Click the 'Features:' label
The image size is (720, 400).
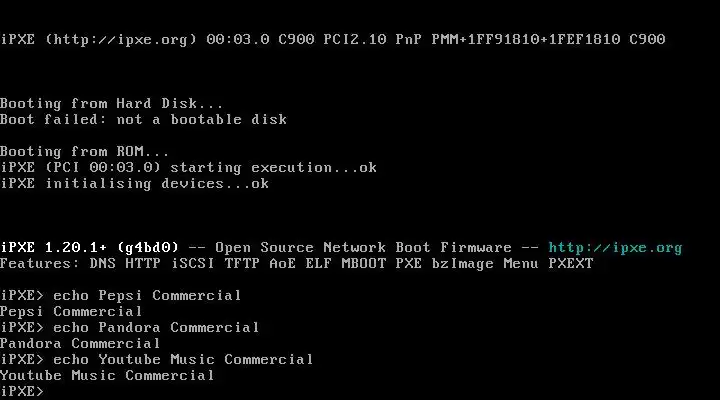[x=40, y=264]
